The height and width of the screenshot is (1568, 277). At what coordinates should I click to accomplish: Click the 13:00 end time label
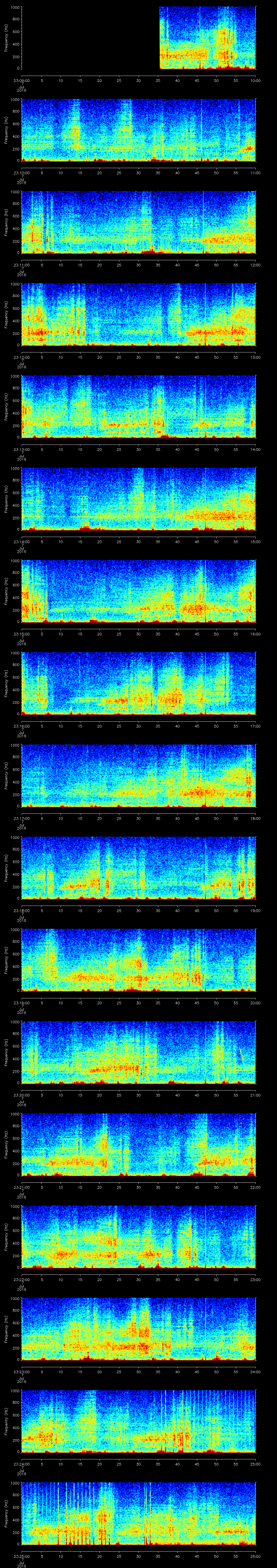point(255,357)
